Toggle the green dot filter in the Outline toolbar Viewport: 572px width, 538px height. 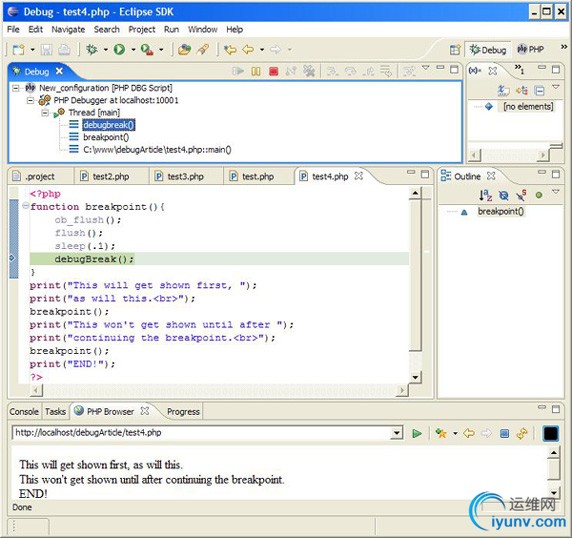coord(539,195)
